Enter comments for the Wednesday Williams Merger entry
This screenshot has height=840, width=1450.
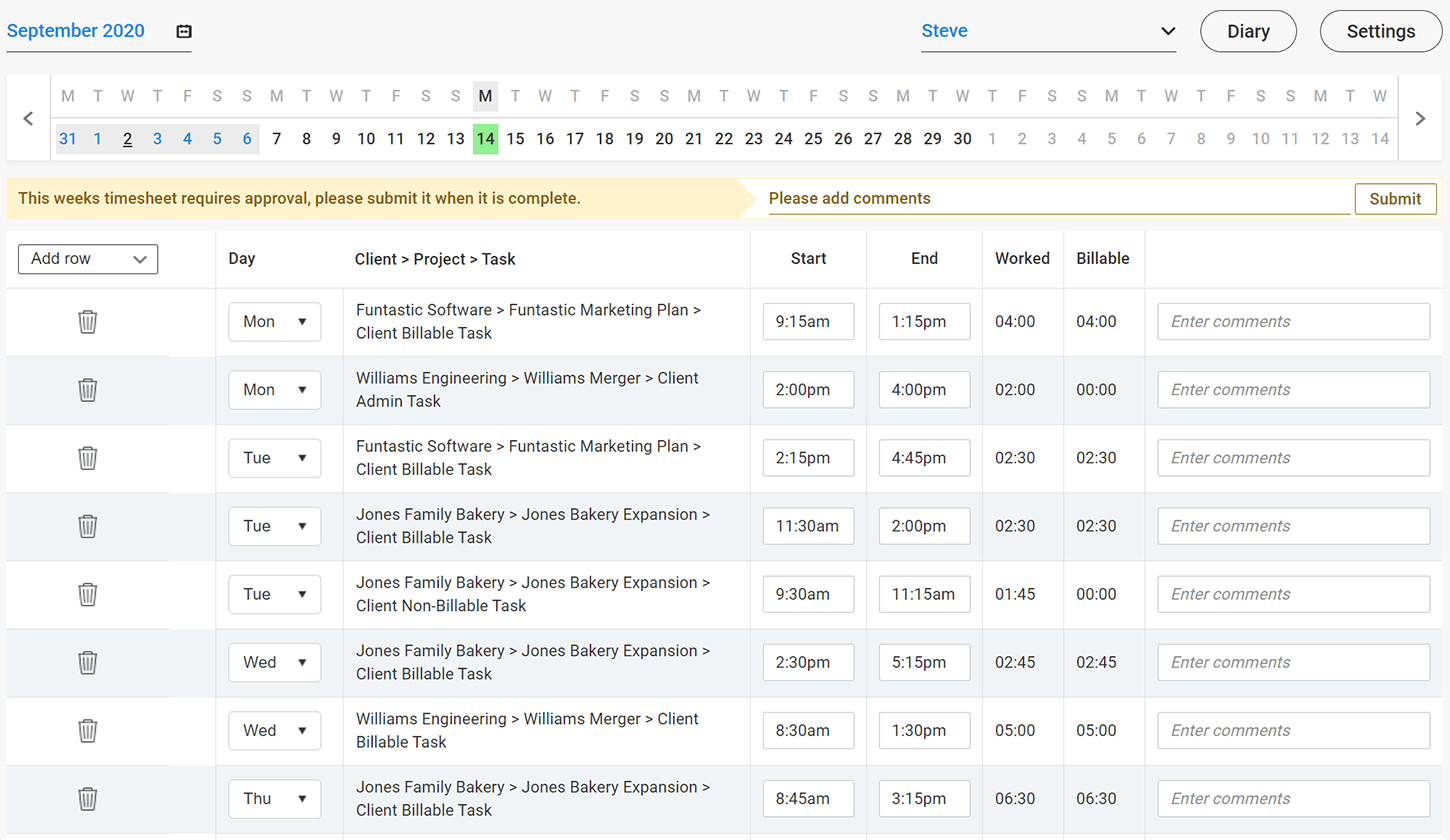pos(1292,730)
